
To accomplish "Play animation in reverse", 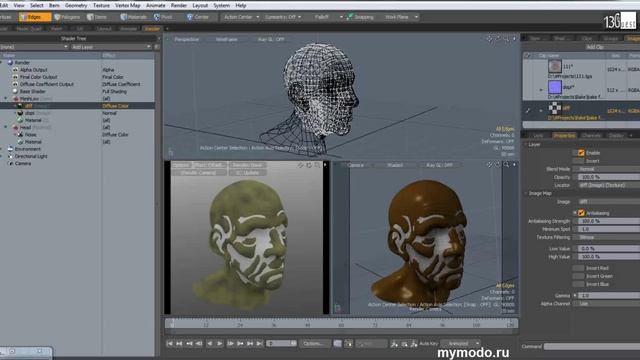I will [x=210, y=344].
